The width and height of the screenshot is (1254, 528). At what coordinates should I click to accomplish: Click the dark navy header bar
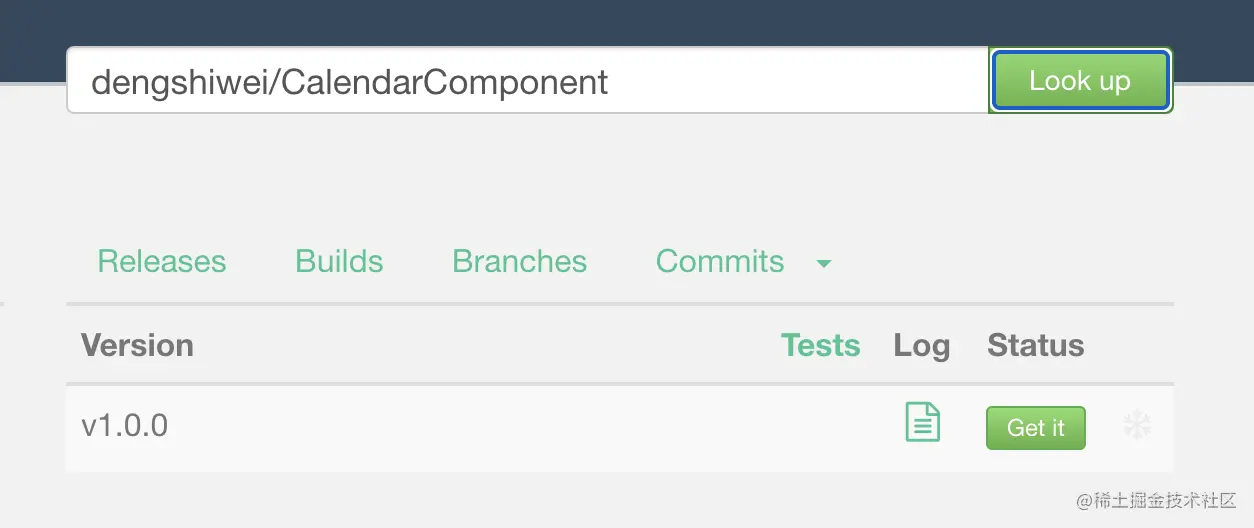(627, 20)
